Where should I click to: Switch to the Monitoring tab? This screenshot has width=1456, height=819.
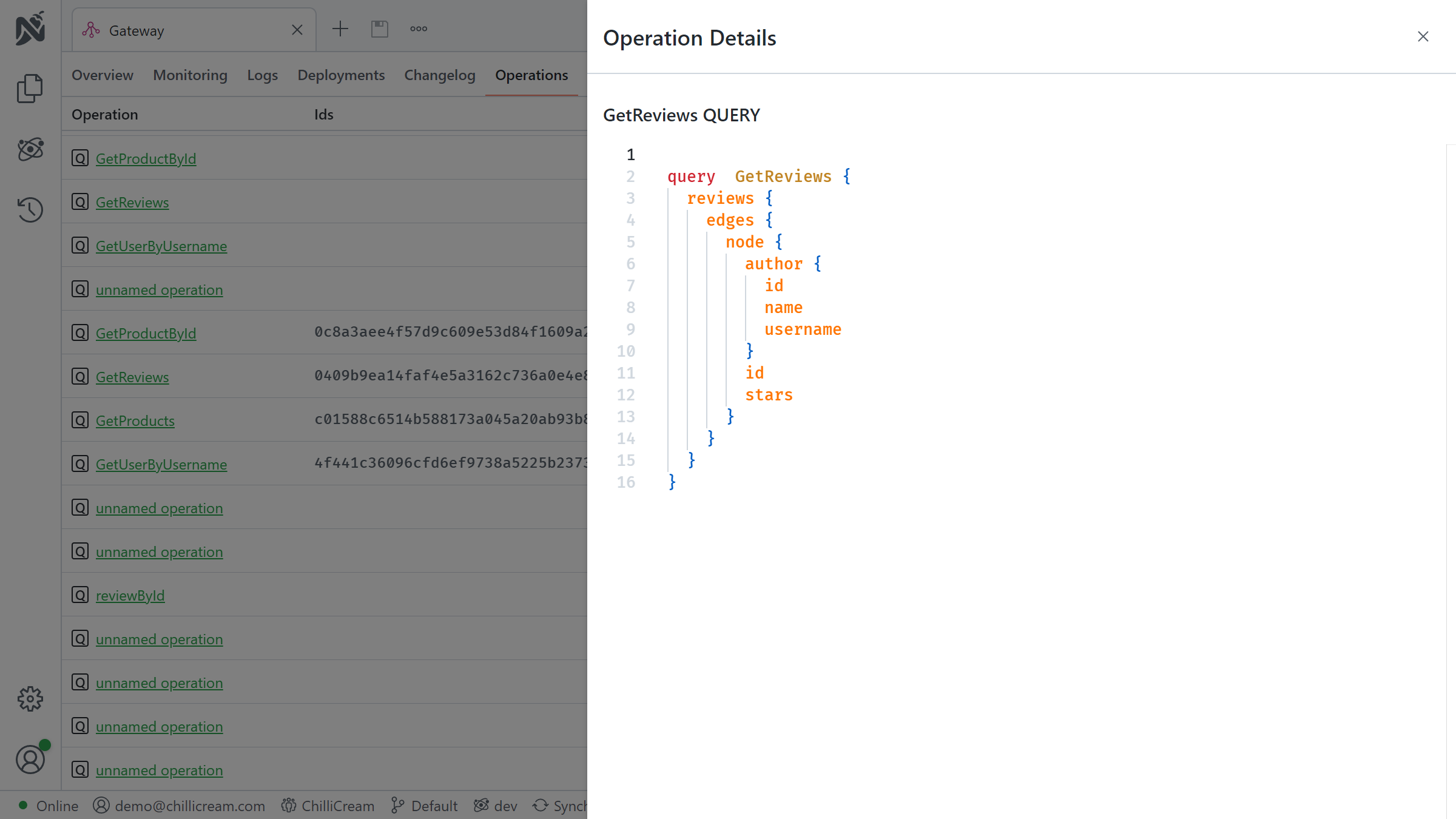point(190,75)
